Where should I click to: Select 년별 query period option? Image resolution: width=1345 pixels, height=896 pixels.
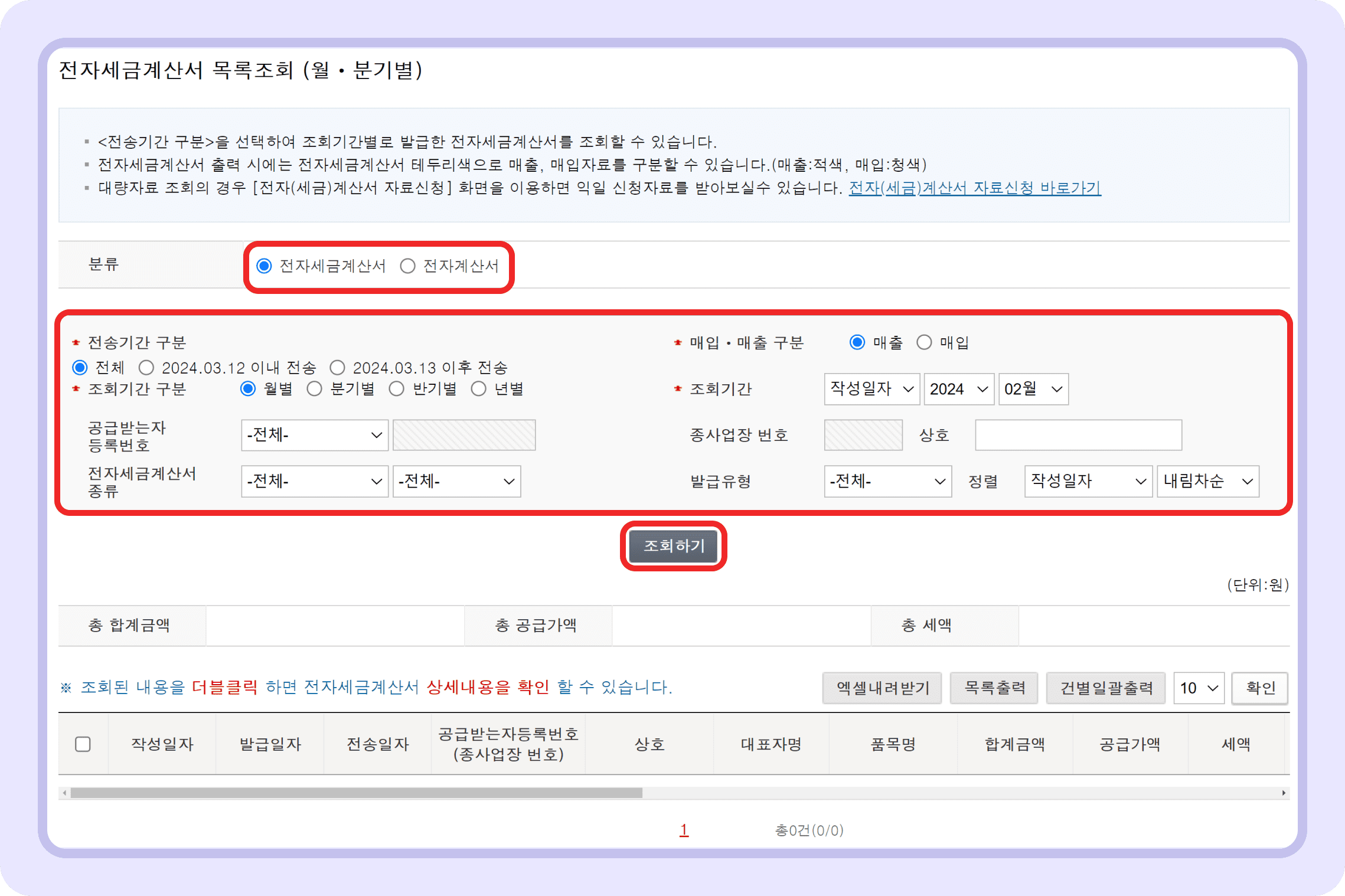coord(478,388)
